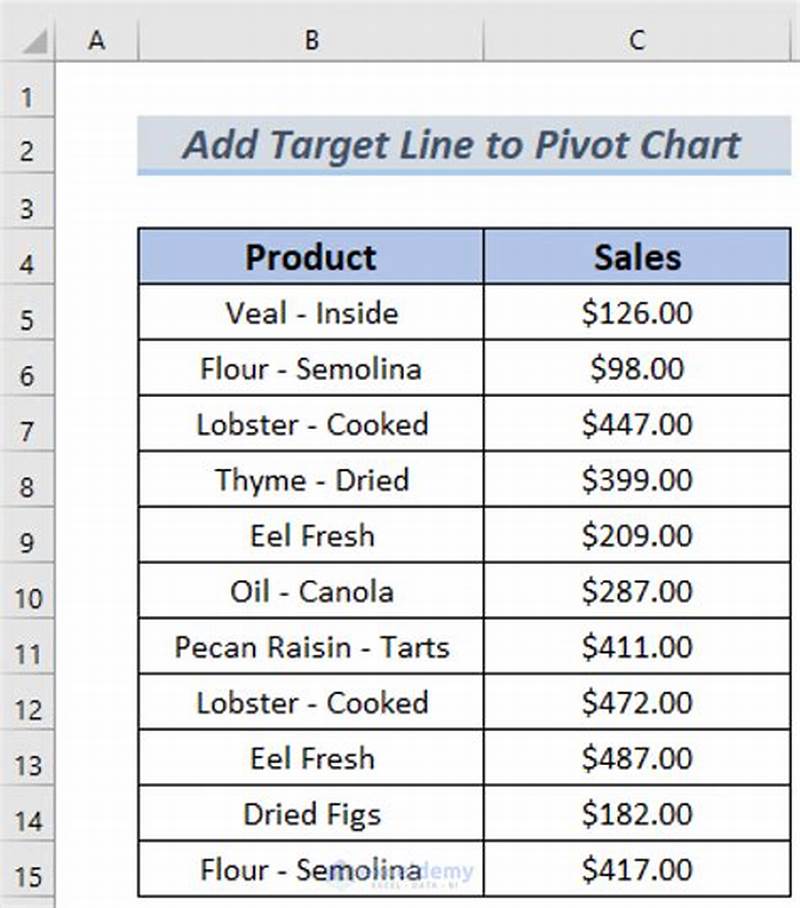Select the Product header cell
800x908 pixels.
coord(312,257)
